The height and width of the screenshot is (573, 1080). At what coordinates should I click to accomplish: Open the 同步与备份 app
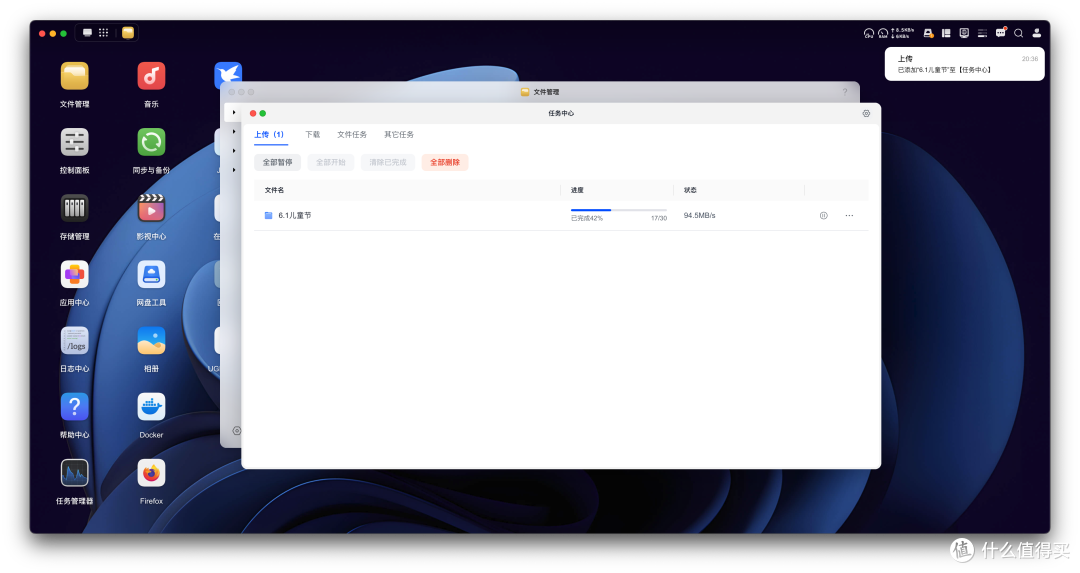151,142
